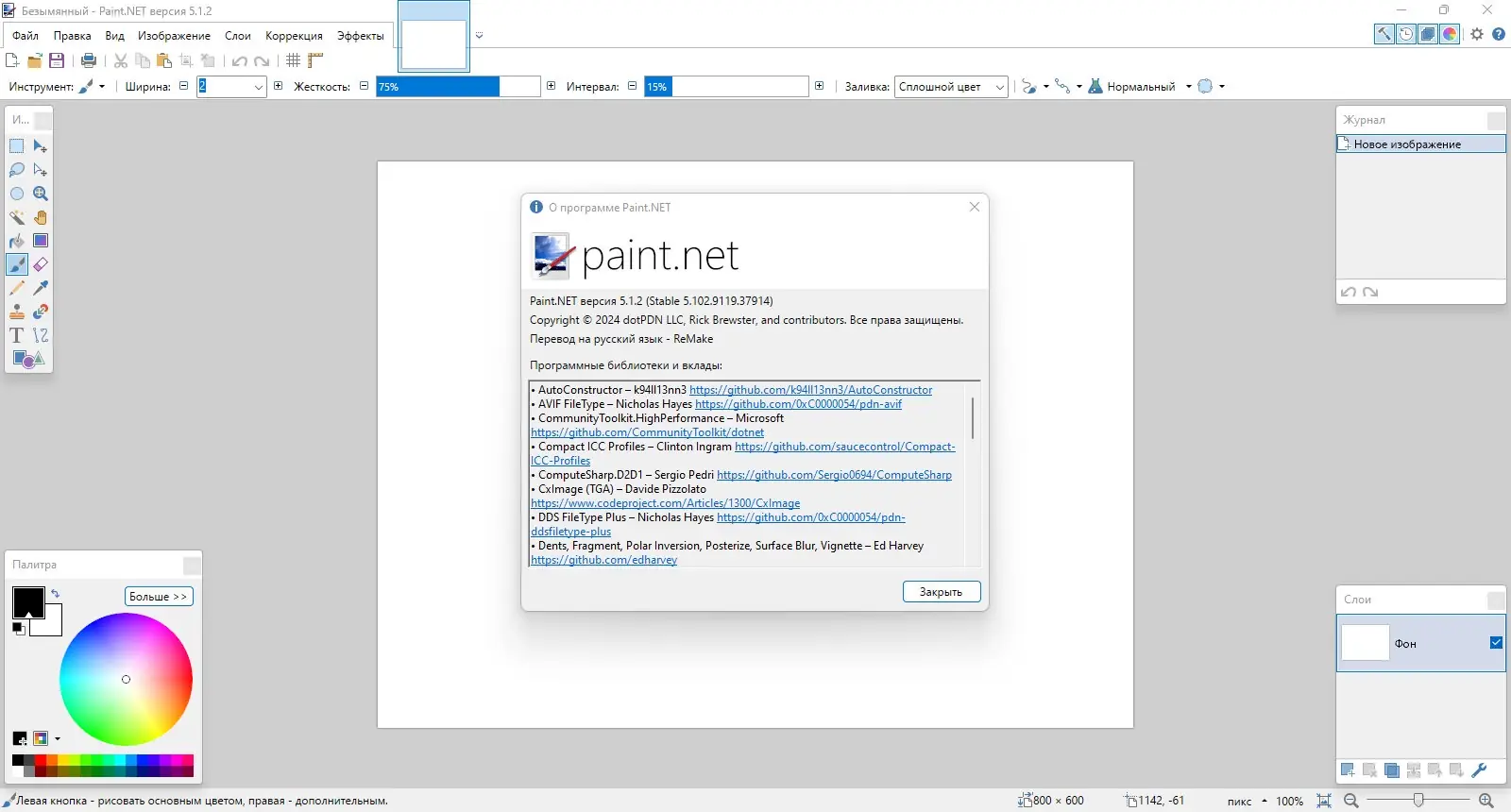Click the Больше >> button in palette

coord(159,597)
